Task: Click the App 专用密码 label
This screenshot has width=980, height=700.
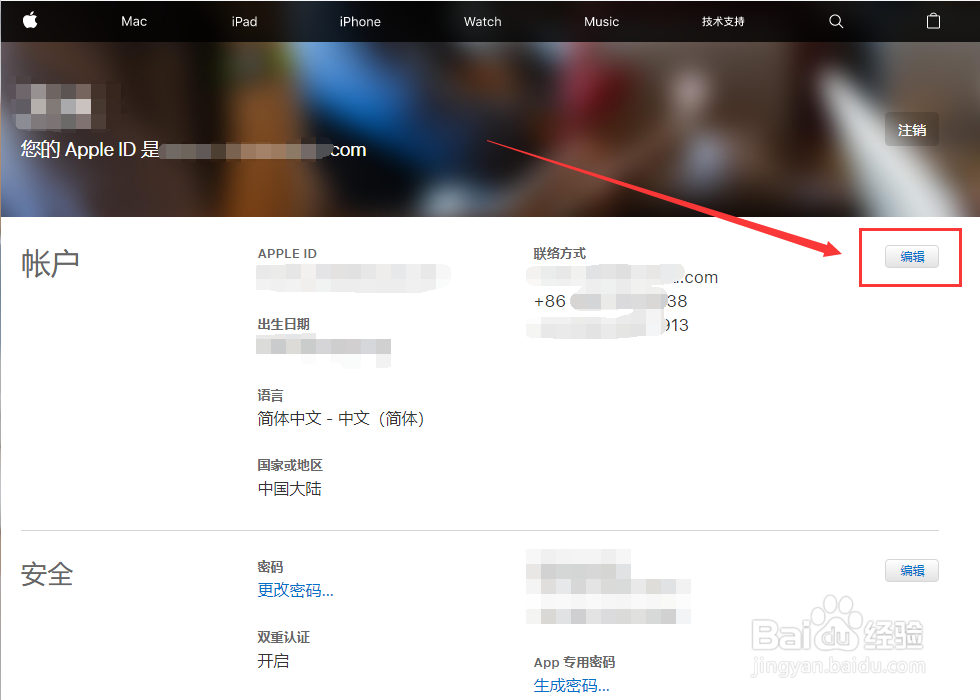Action: (x=574, y=662)
